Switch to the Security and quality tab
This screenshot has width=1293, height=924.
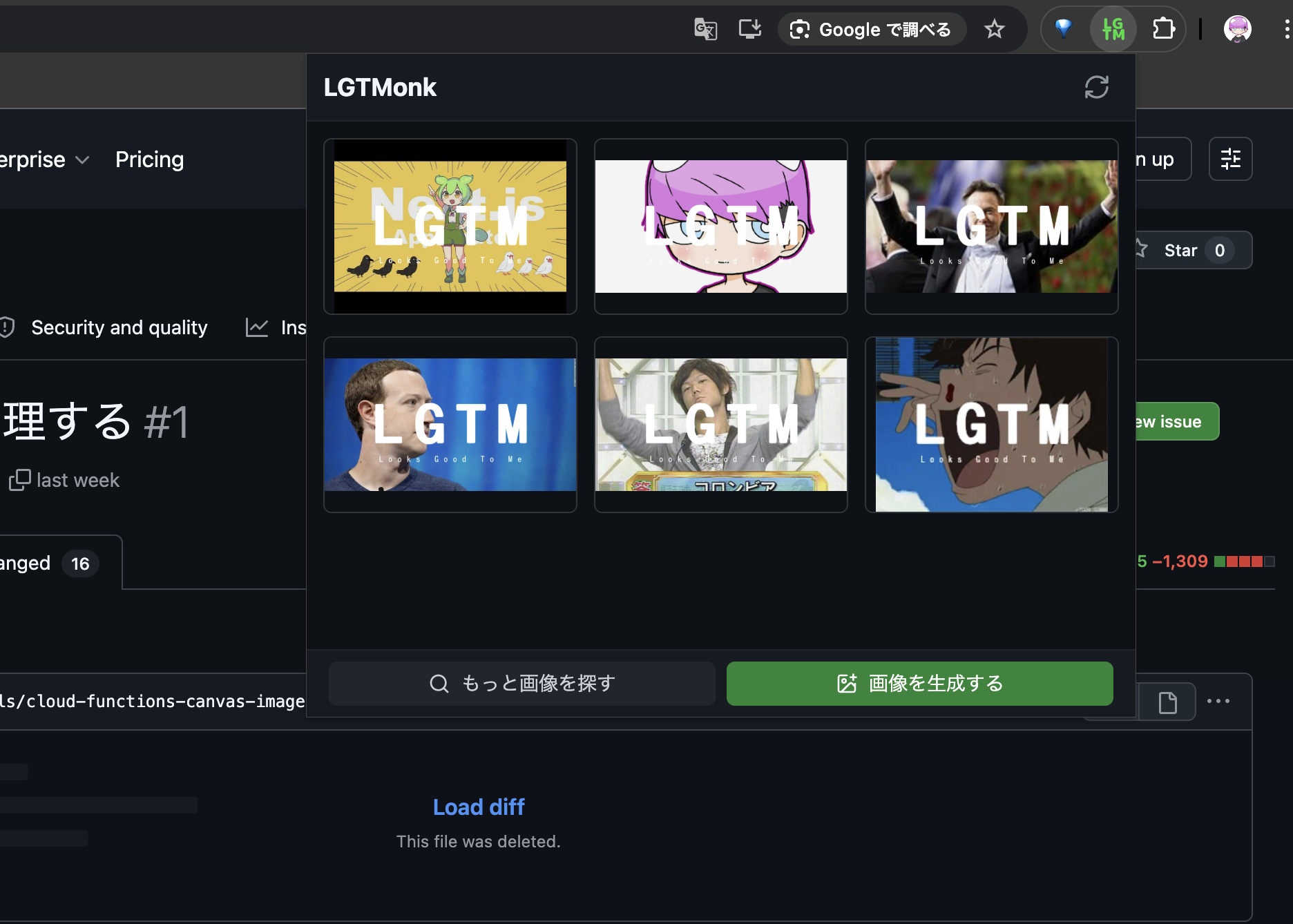click(118, 327)
